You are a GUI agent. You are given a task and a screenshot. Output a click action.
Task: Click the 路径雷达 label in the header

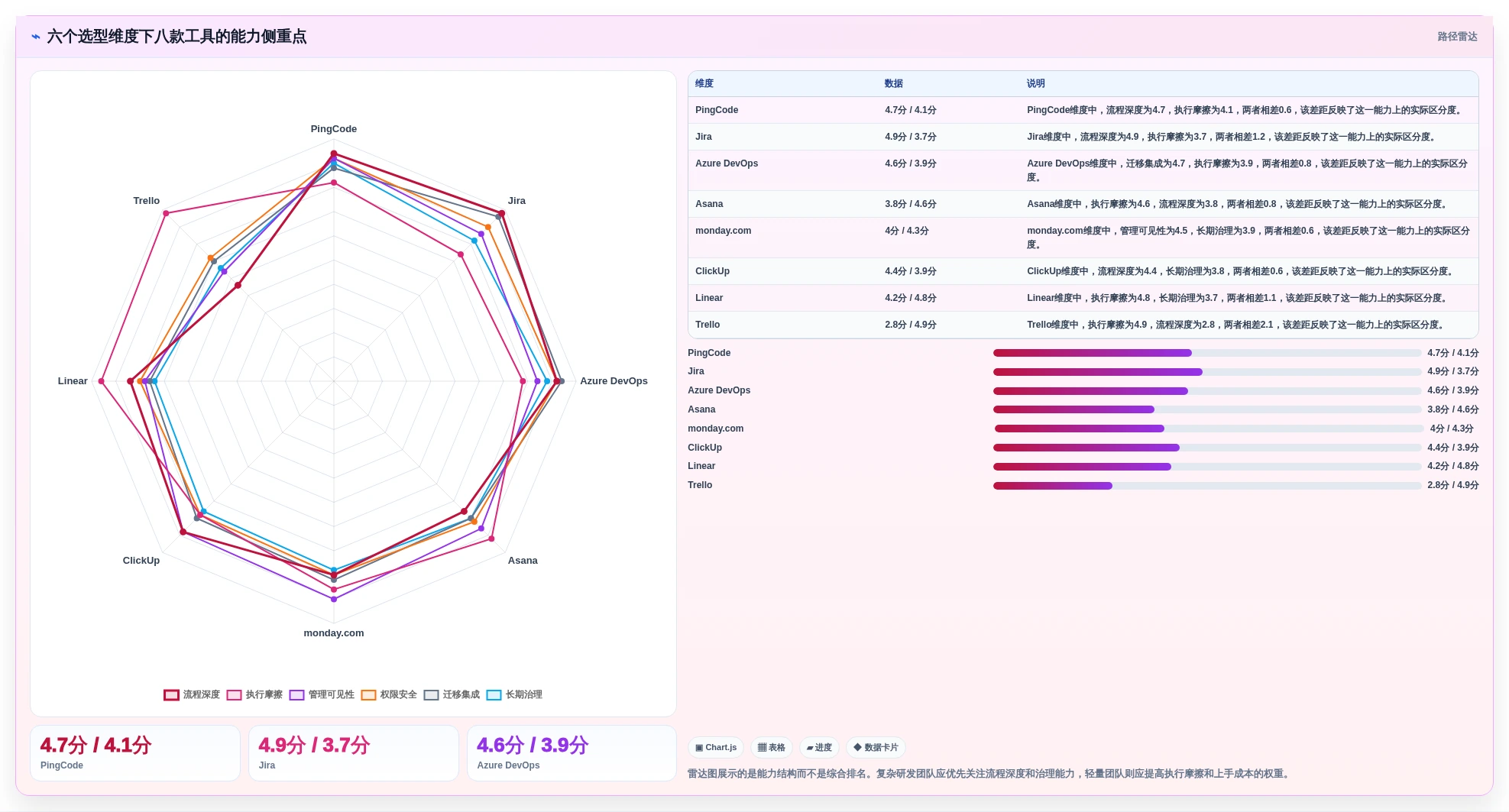click(1457, 37)
